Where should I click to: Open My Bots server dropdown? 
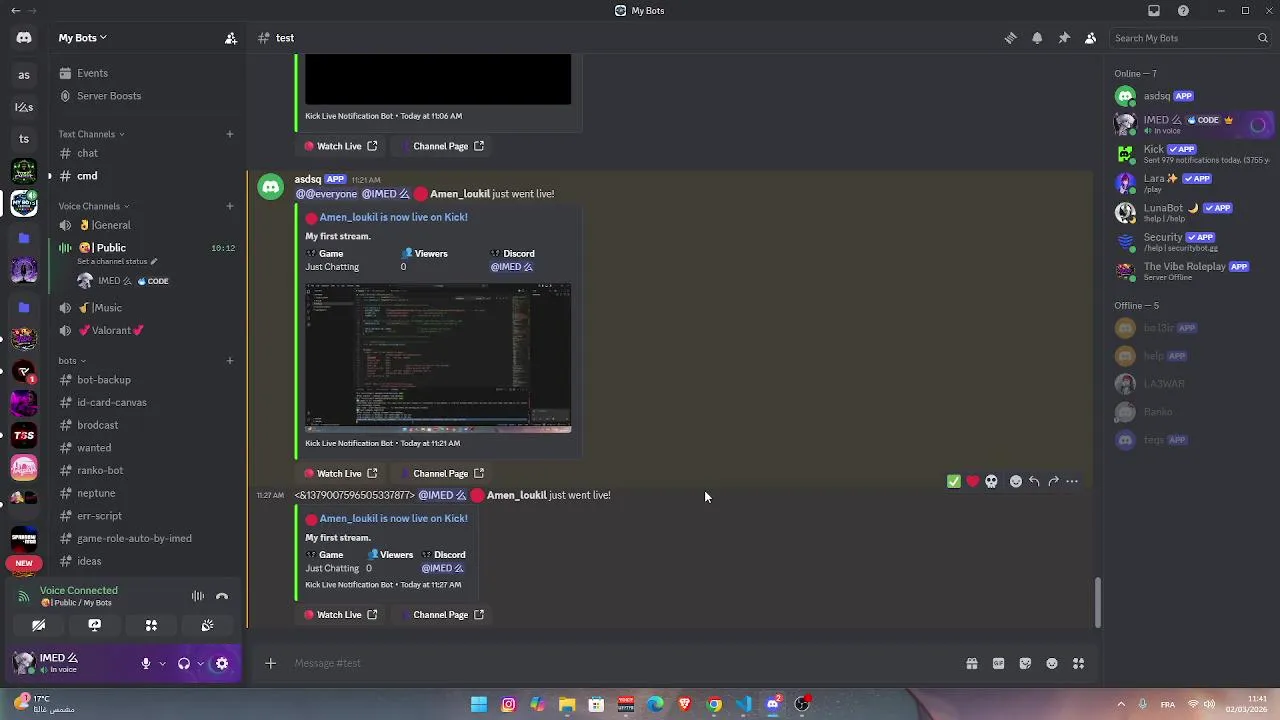[83, 38]
